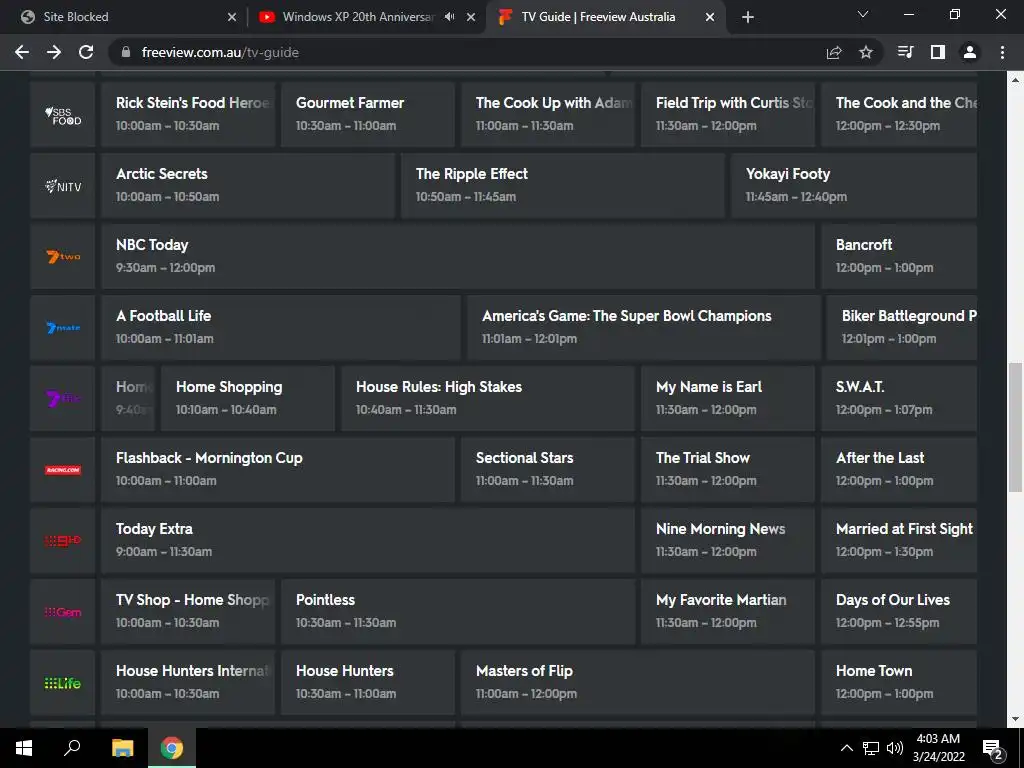Open the Chrome three-dot menu
Screen dimensions: 1024x768
coord(1002,52)
